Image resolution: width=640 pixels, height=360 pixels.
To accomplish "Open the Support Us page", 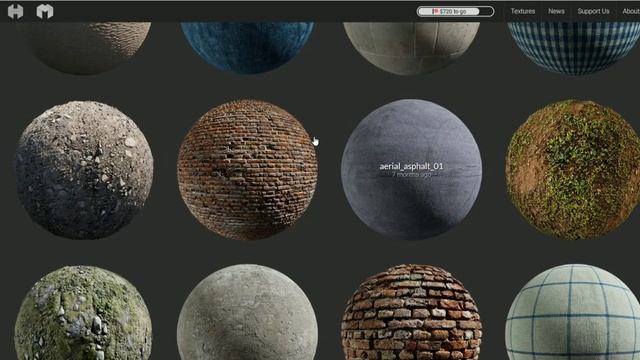I will [x=593, y=11].
